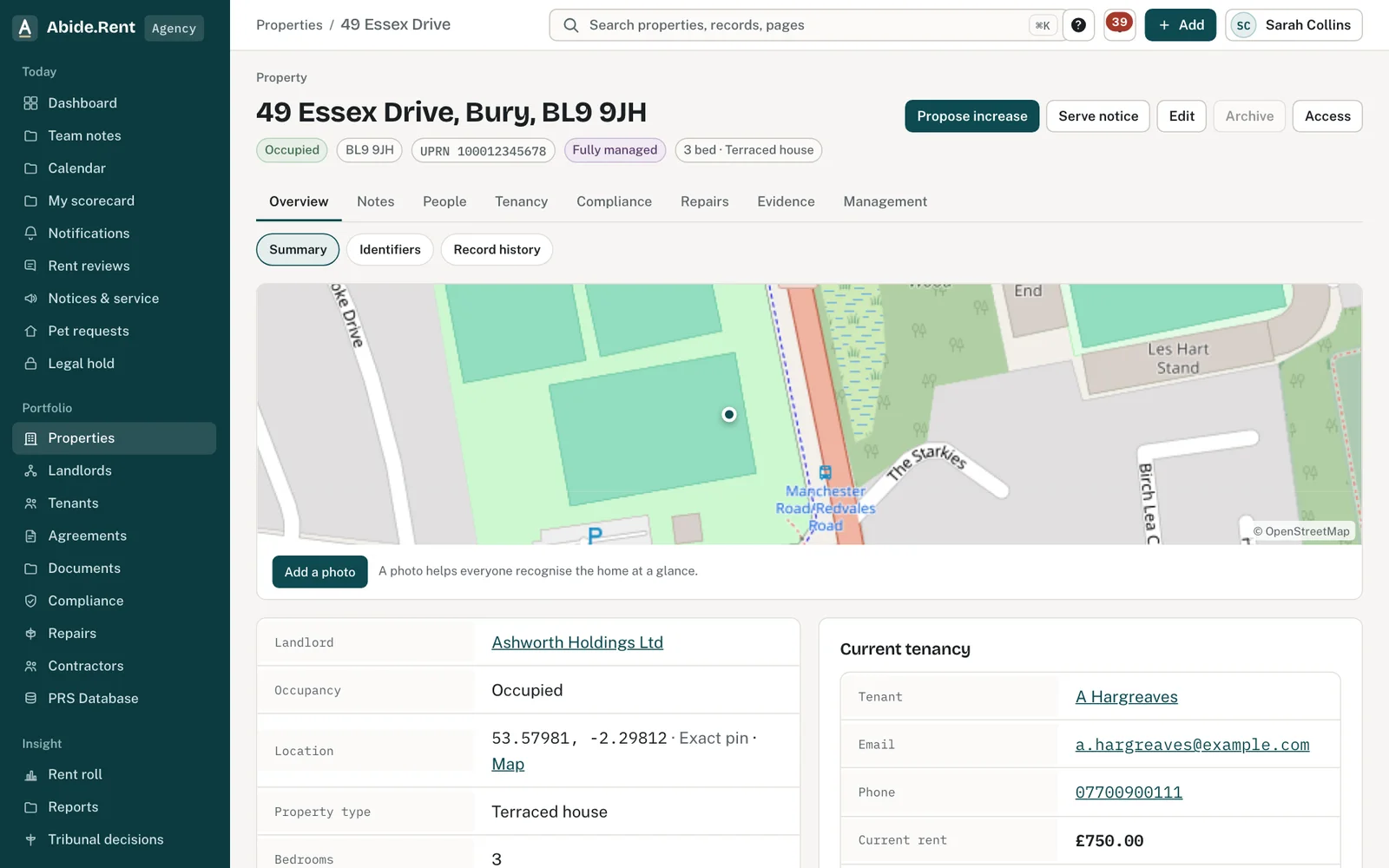Select the Identifiers sub-tab
This screenshot has height=868, width=1389.
tap(390, 249)
